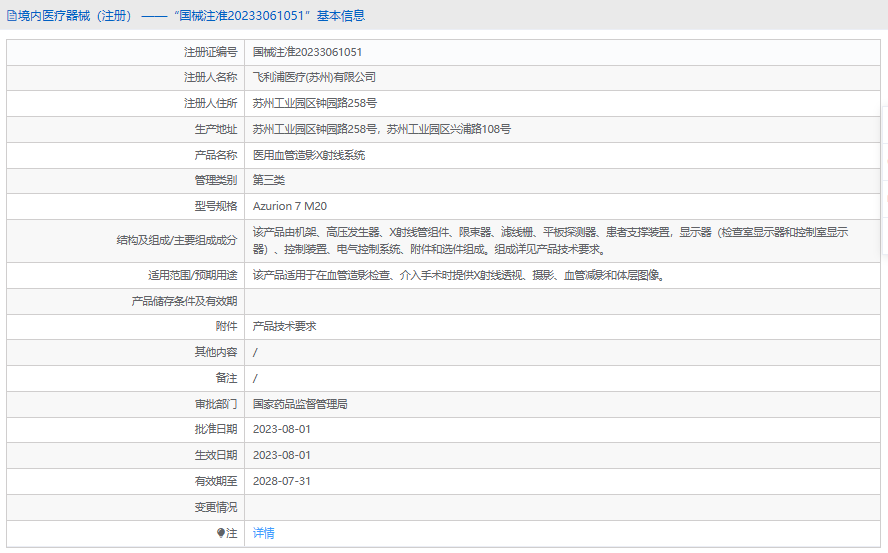Click the expiry date 2028-07-31
The image size is (888, 553).
(x=282, y=481)
